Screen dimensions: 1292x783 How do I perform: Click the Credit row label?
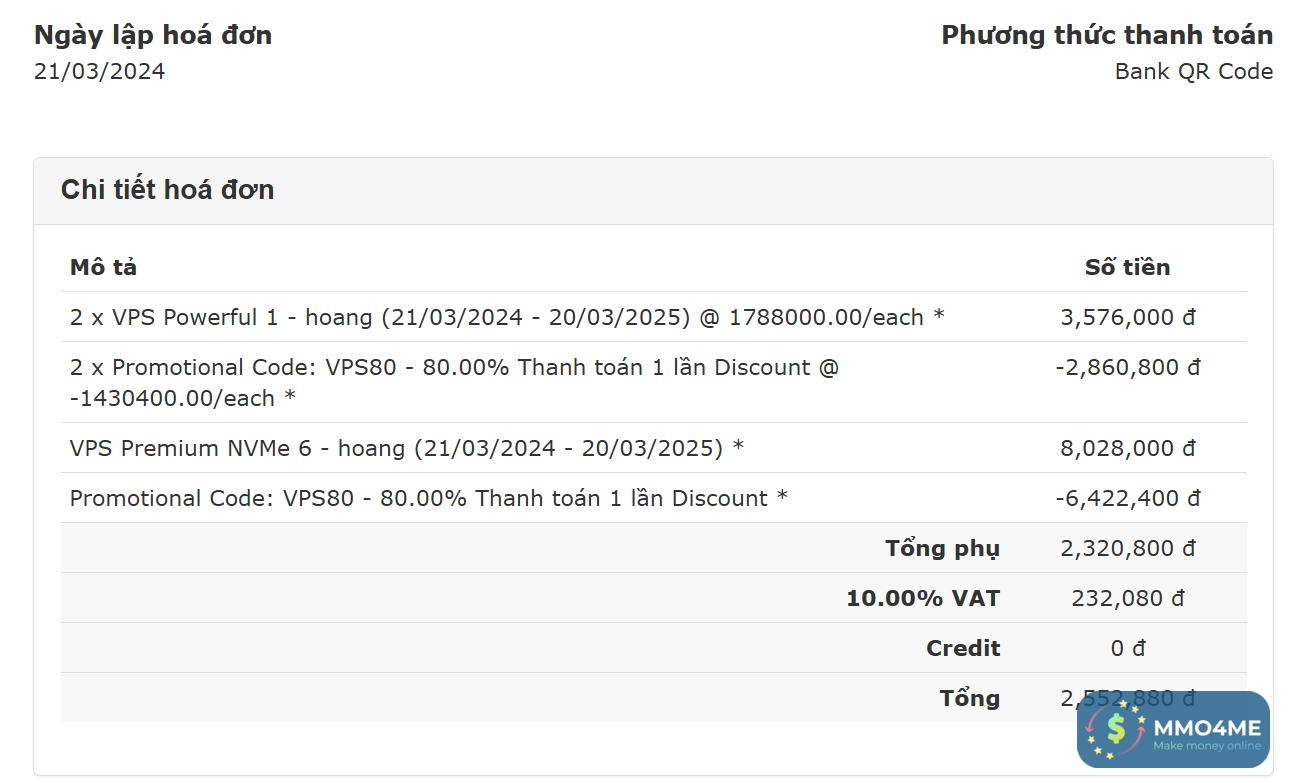click(x=962, y=648)
